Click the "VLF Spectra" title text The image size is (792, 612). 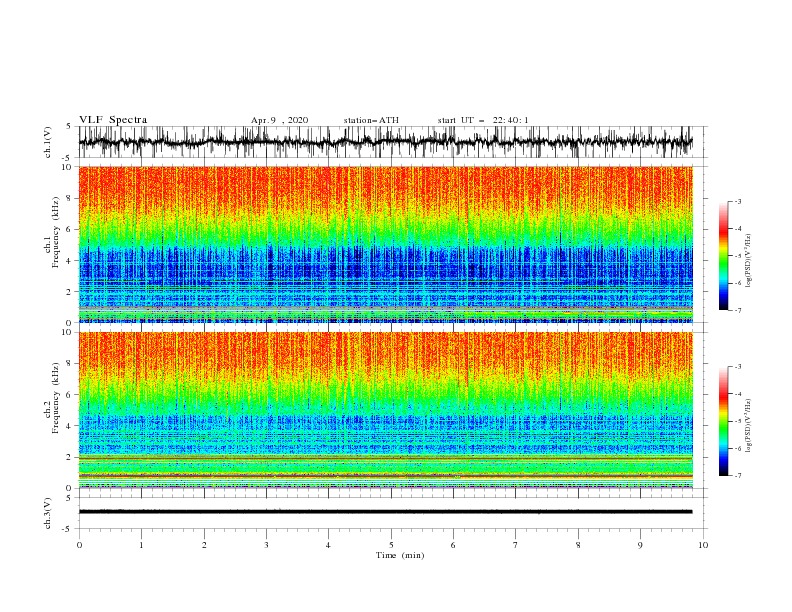point(113,120)
